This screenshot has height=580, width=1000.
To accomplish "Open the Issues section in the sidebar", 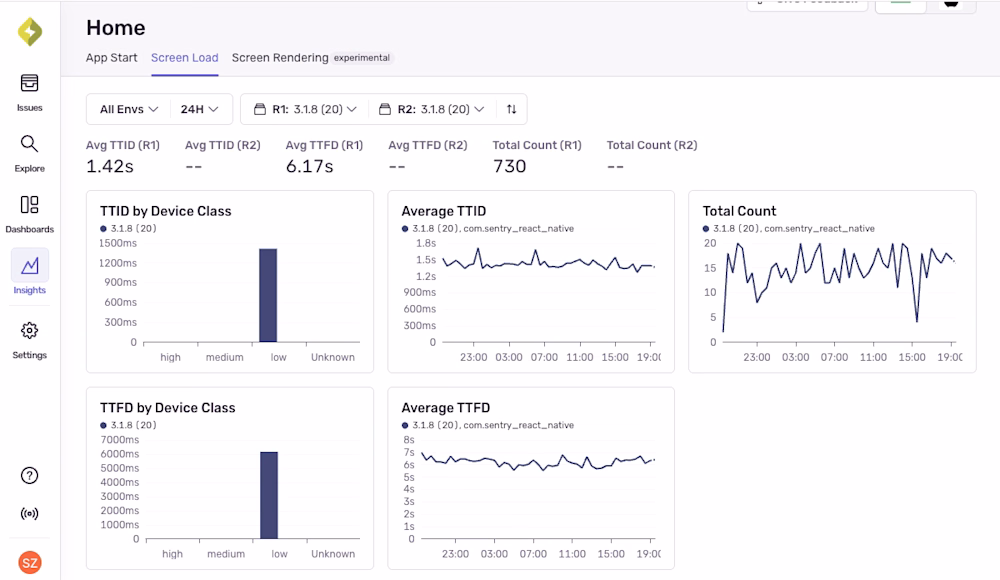I will [29, 91].
